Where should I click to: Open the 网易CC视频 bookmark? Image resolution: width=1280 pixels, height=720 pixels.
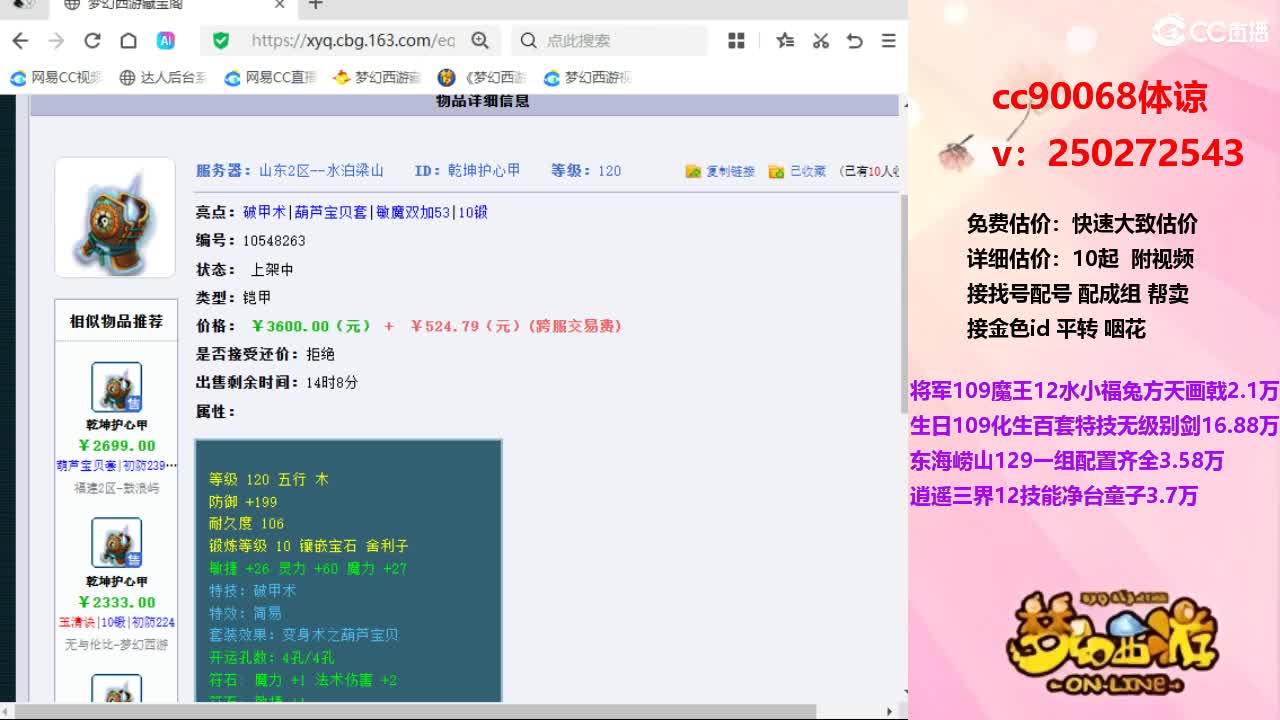56,78
